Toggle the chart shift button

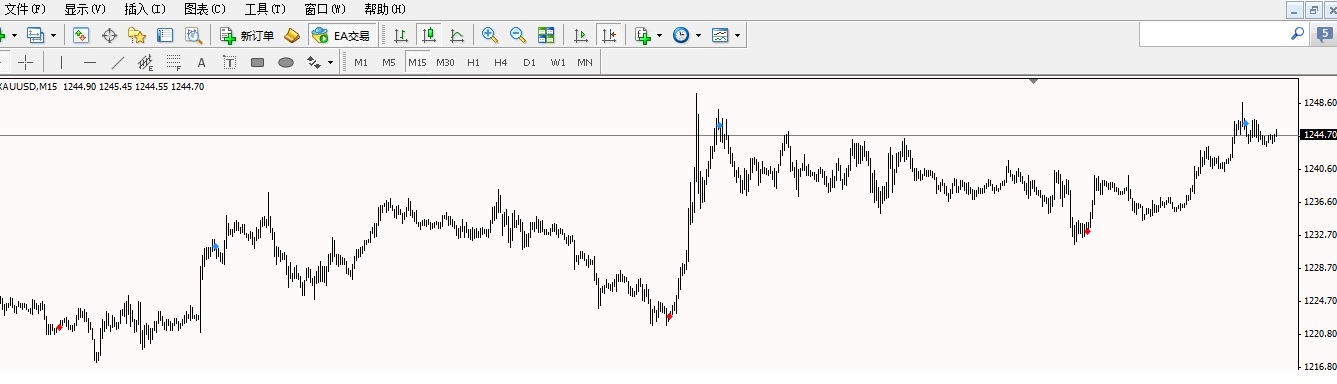pos(609,35)
